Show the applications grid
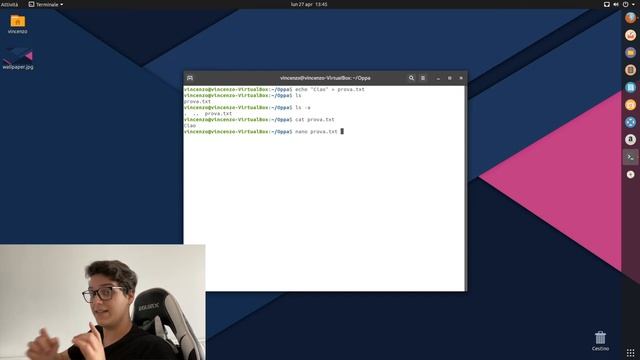 [631, 352]
